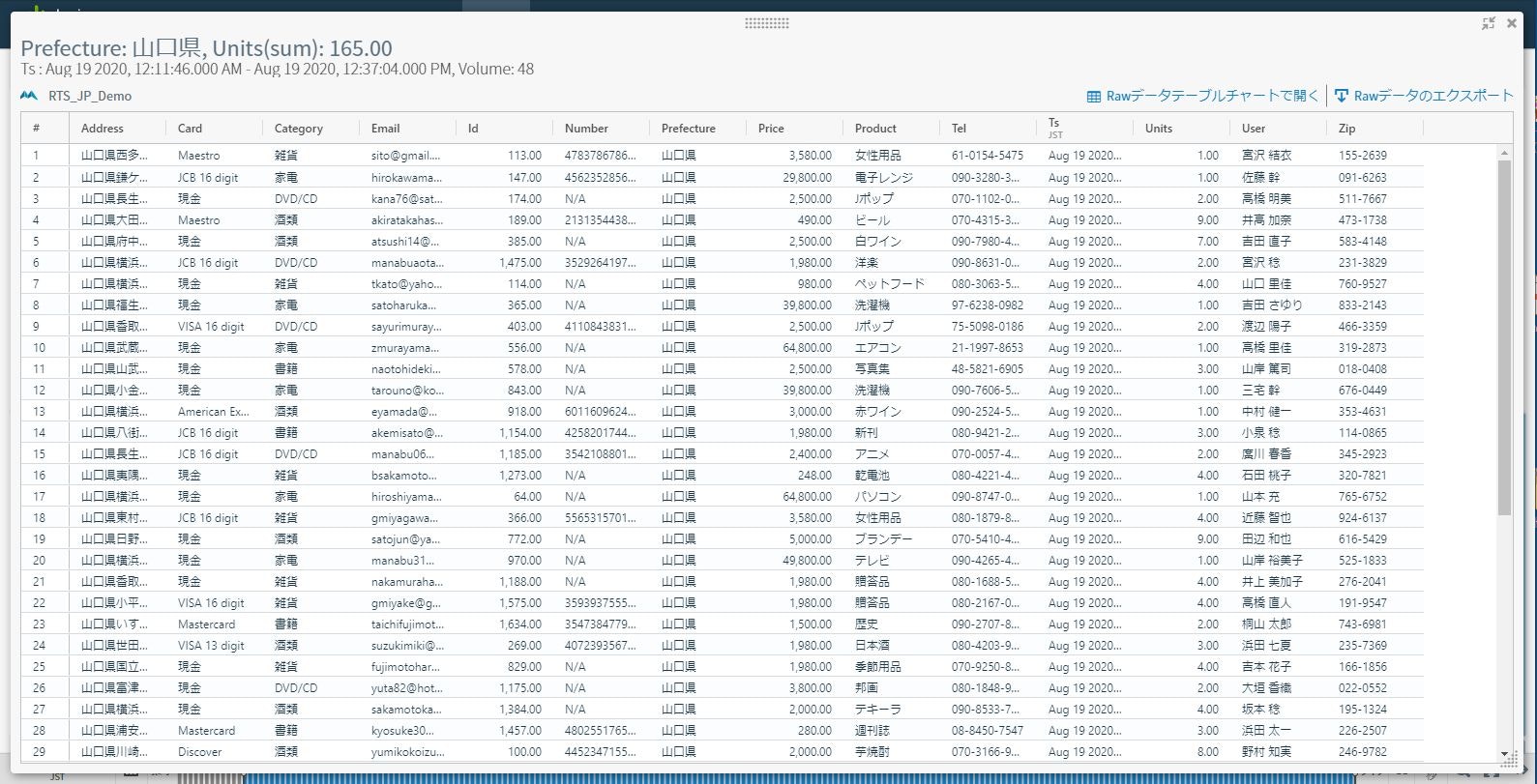The height and width of the screenshot is (784, 1537).
Task: Click the scrollbar down arrow
Action: pyautogui.click(x=1504, y=754)
